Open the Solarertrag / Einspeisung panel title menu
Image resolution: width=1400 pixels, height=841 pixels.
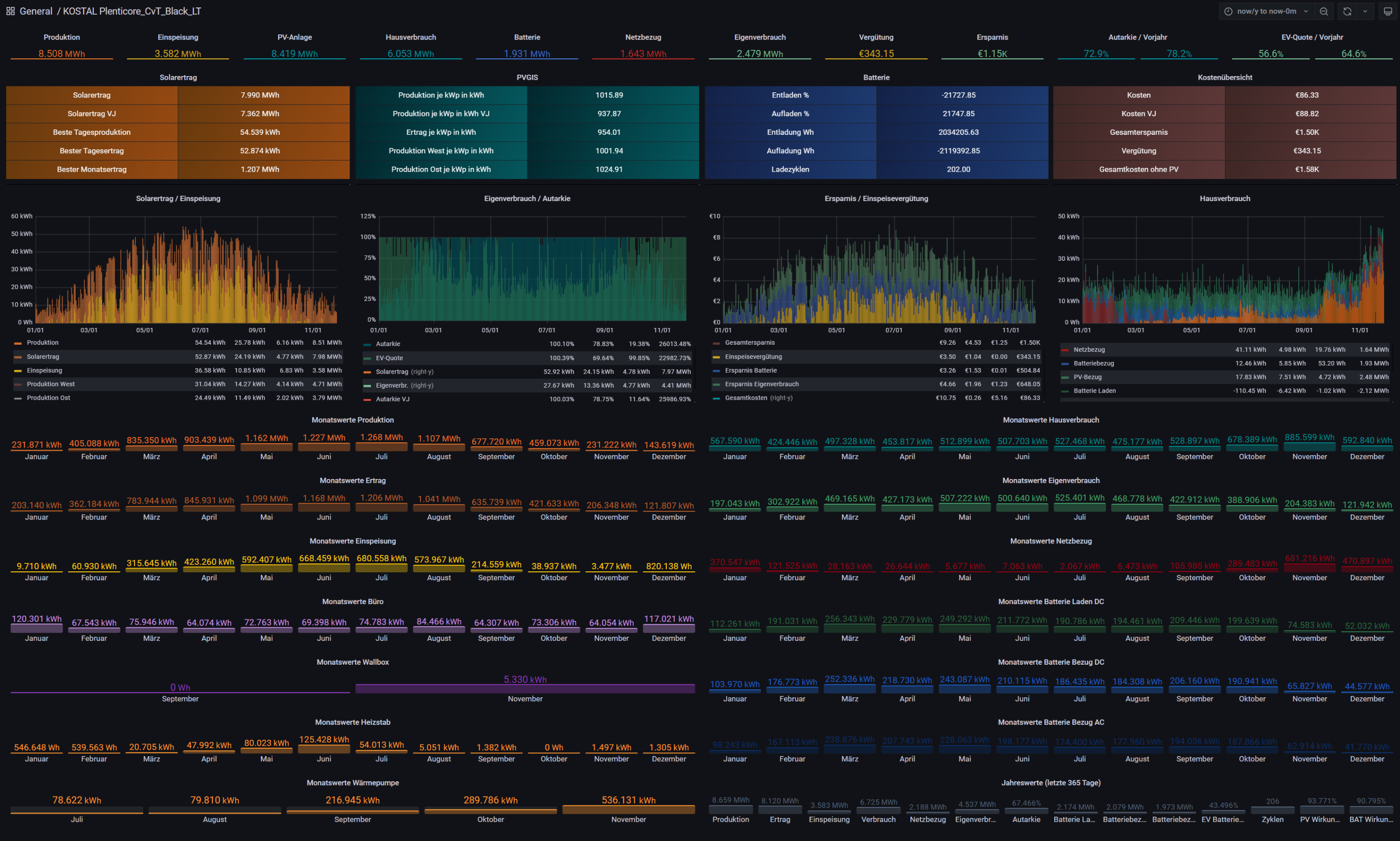[x=178, y=198]
